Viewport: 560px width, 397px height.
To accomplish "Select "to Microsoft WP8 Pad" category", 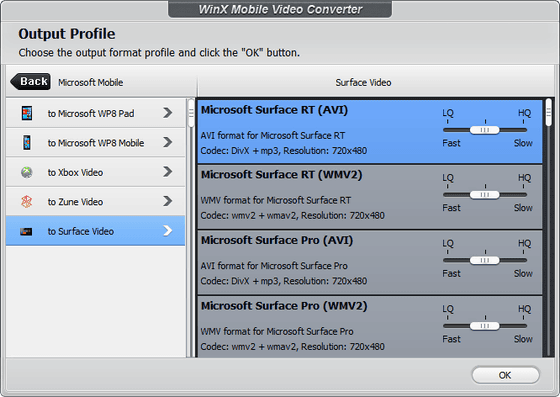I will tap(95, 113).
